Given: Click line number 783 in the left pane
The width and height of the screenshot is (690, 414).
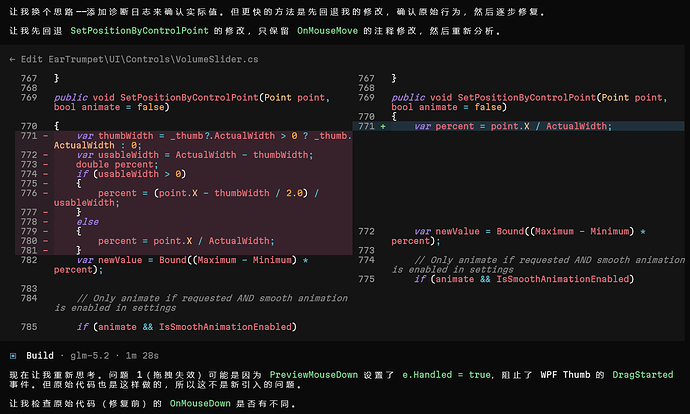Looking at the screenshot, I should (29, 289).
